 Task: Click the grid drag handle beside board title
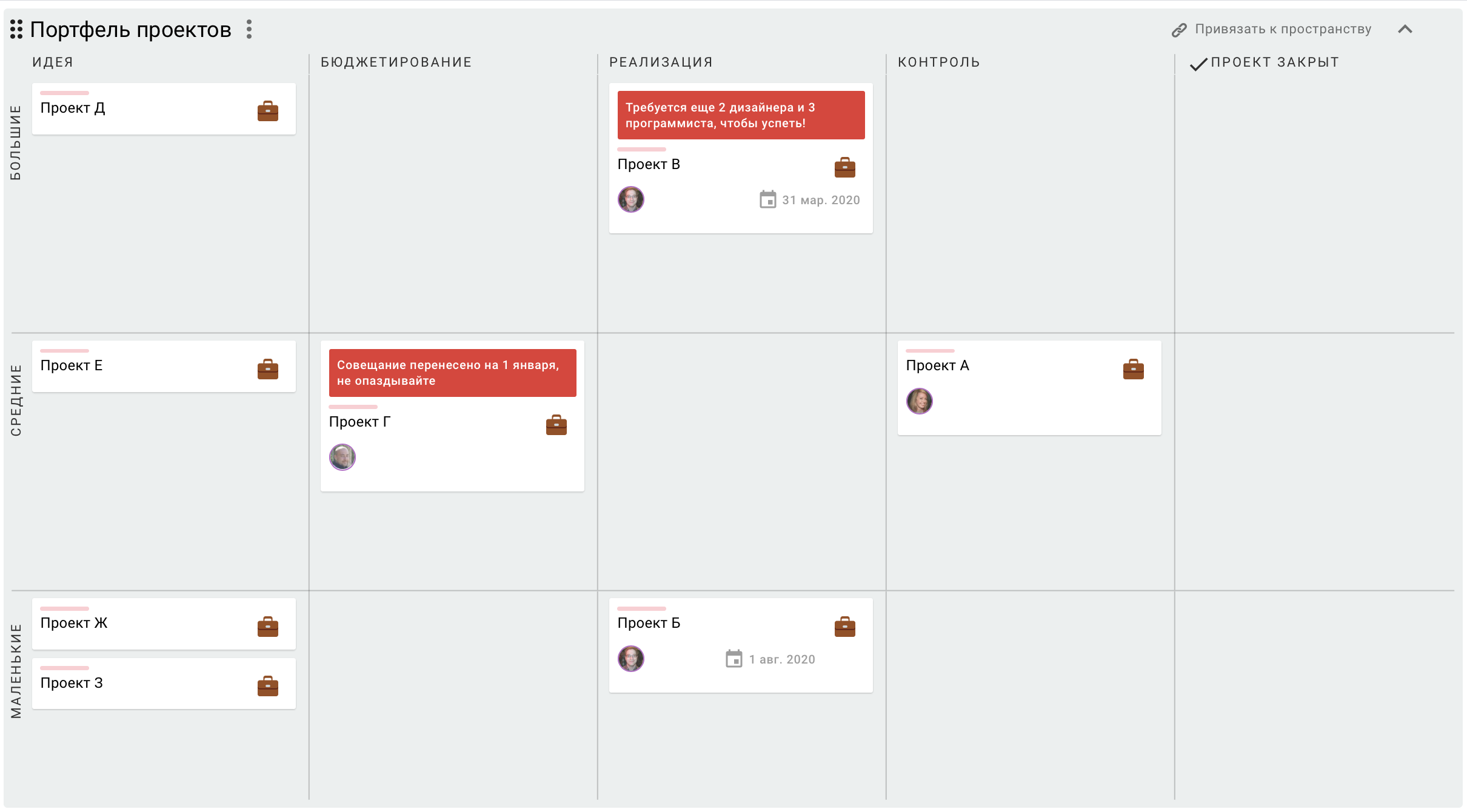16,29
